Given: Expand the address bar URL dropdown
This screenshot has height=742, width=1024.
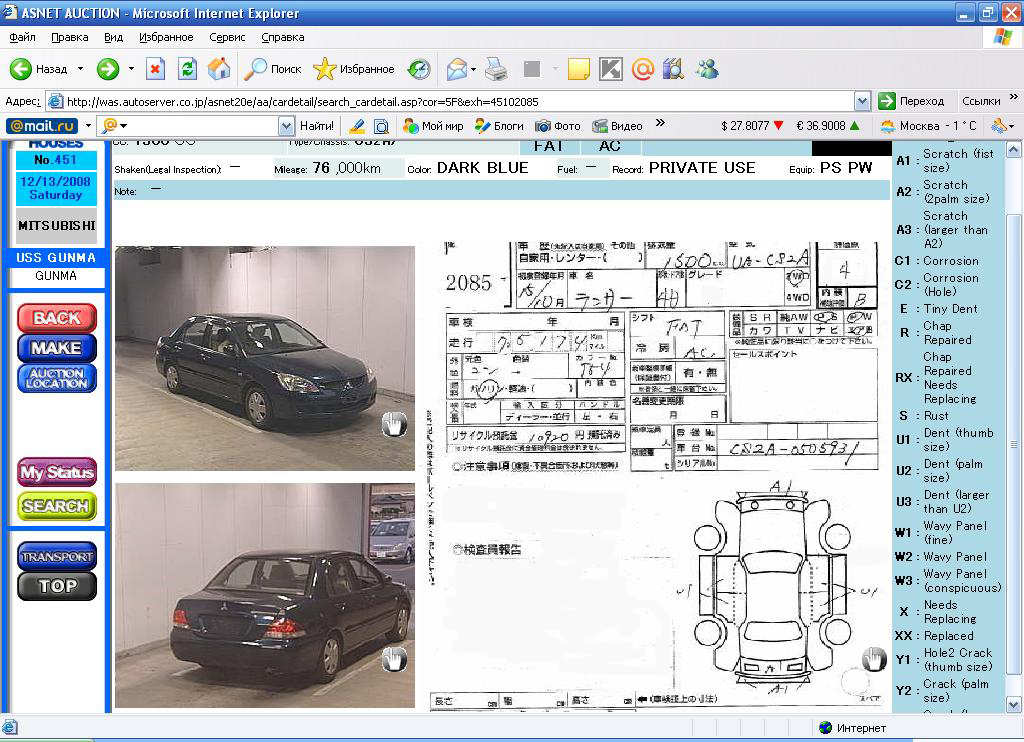Looking at the screenshot, I should [863, 101].
